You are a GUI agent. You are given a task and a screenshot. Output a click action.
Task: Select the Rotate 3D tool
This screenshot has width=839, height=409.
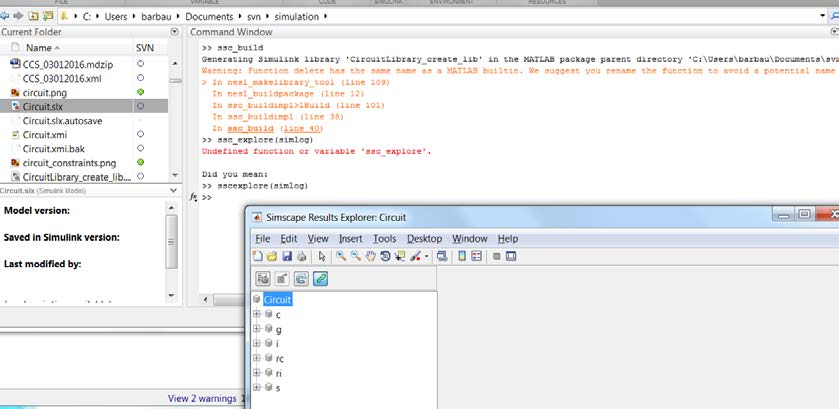click(385, 257)
